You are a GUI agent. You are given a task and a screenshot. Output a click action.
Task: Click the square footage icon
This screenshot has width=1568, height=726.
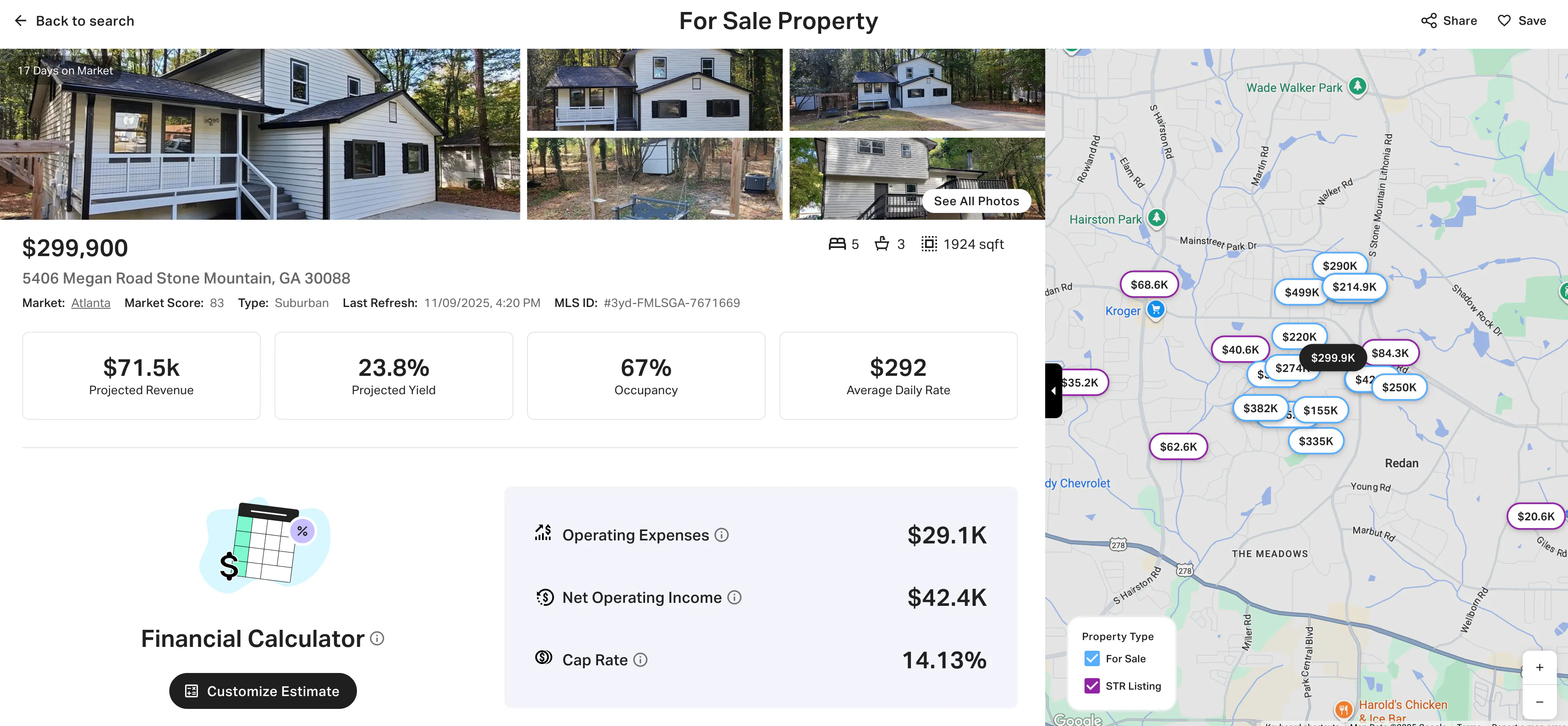click(929, 244)
